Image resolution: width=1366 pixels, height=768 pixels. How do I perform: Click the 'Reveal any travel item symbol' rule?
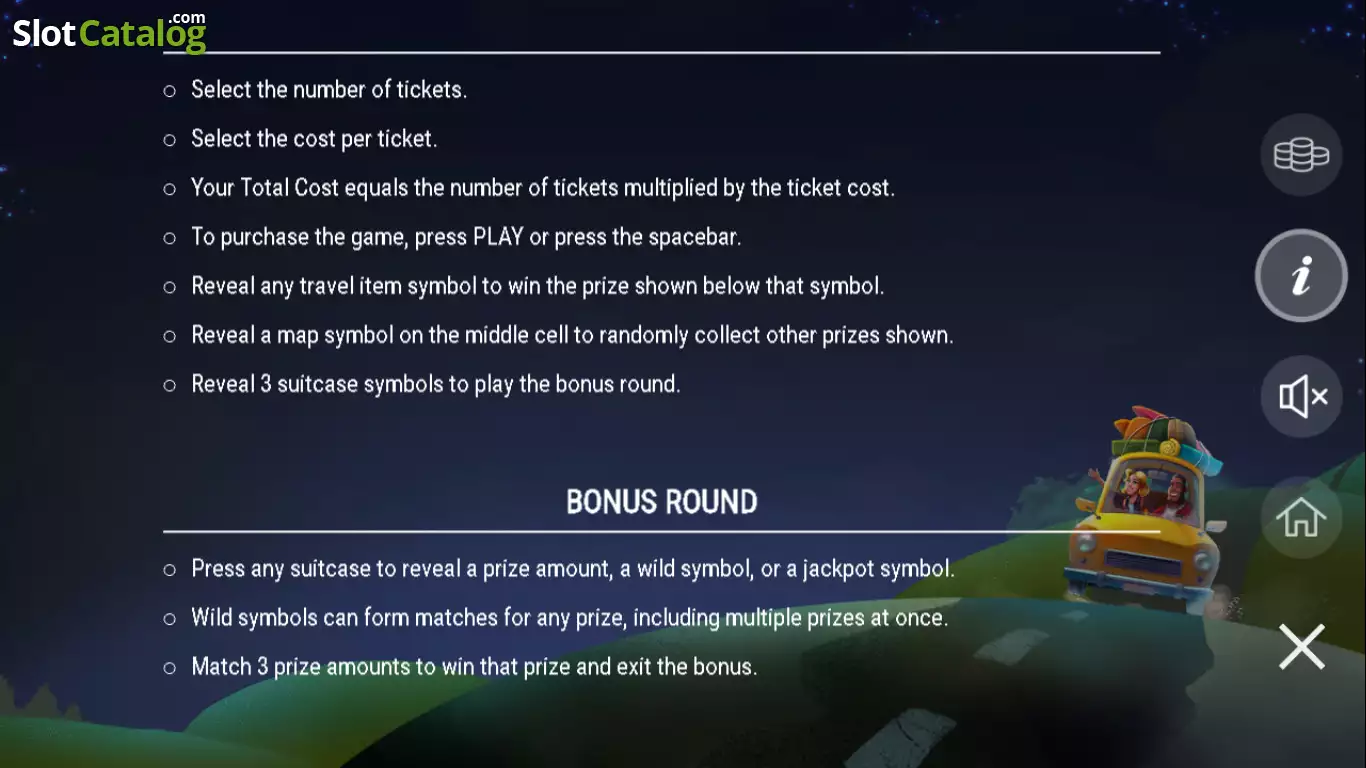click(538, 286)
